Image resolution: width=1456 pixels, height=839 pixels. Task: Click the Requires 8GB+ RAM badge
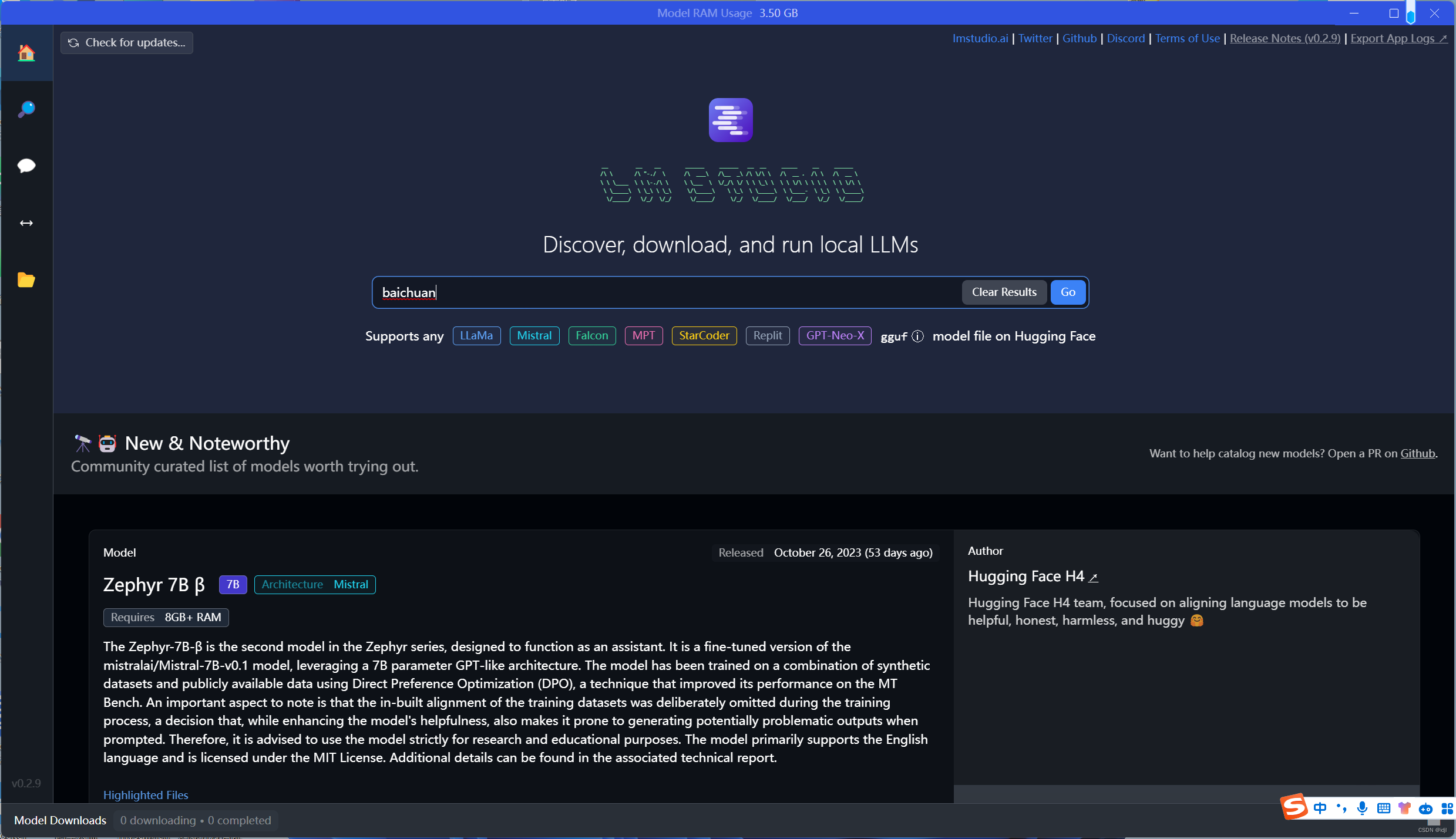[x=166, y=618]
